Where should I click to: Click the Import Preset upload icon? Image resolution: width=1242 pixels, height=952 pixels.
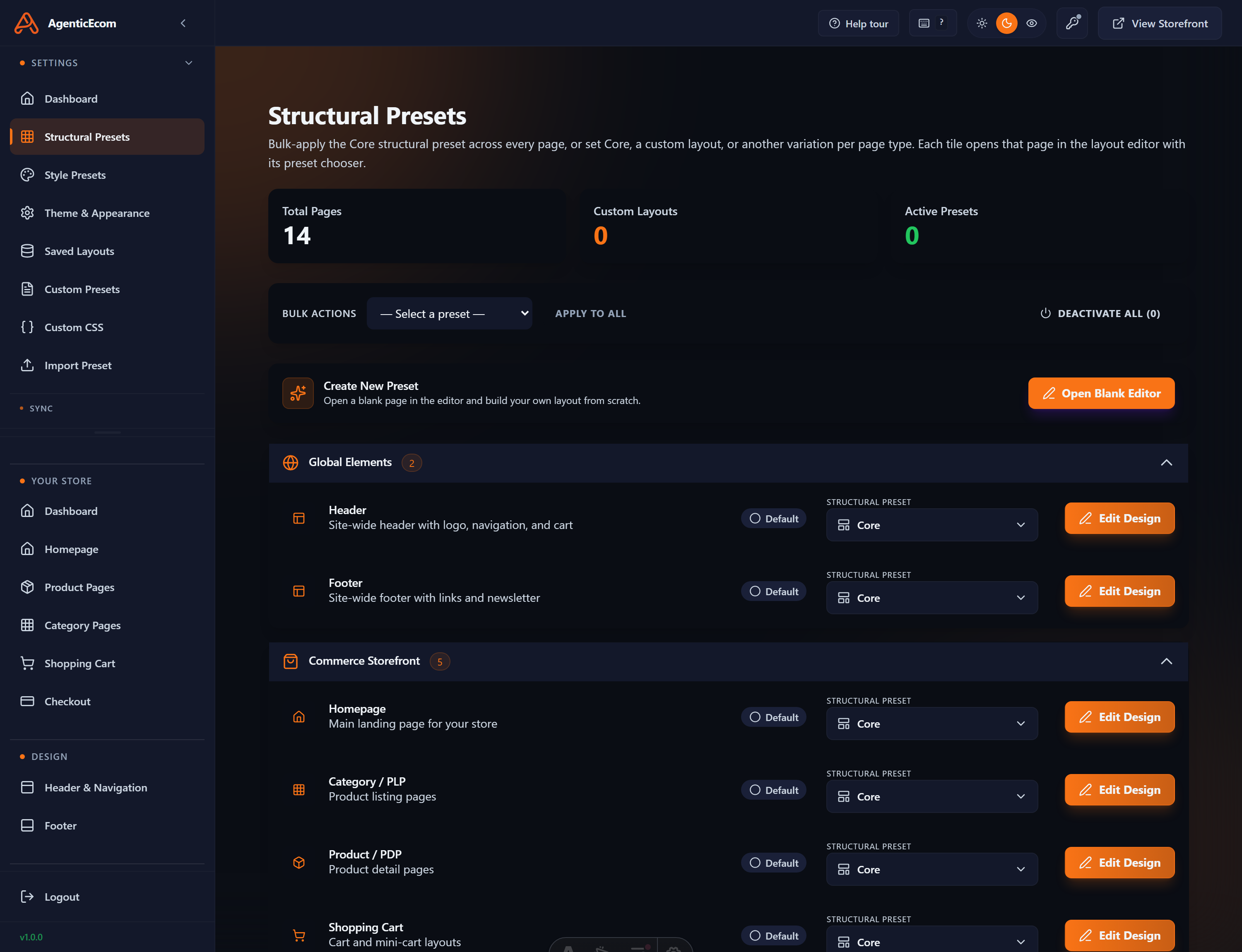[27, 365]
